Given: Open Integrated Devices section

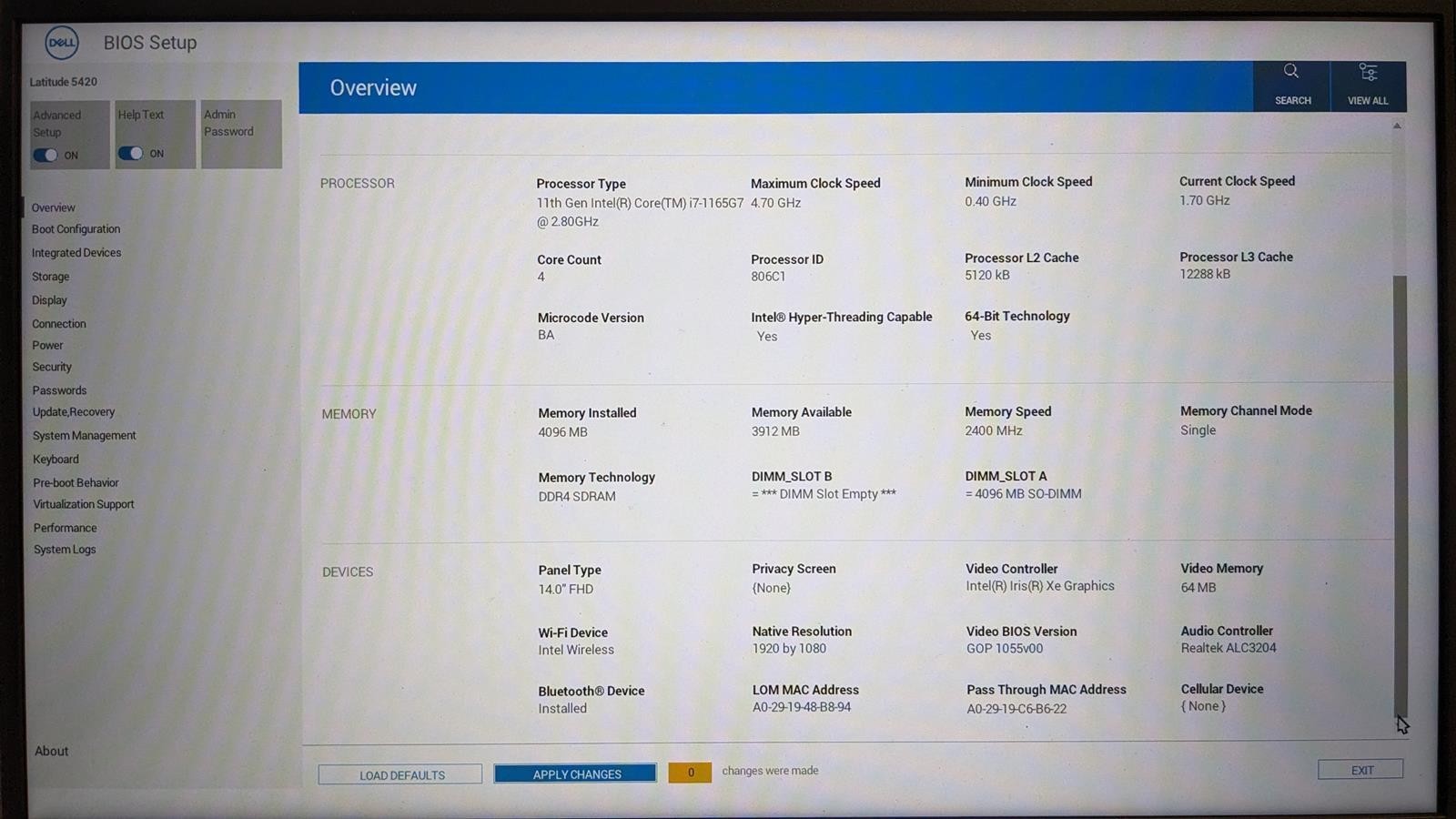Looking at the screenshot, I should tap(76, 253).
